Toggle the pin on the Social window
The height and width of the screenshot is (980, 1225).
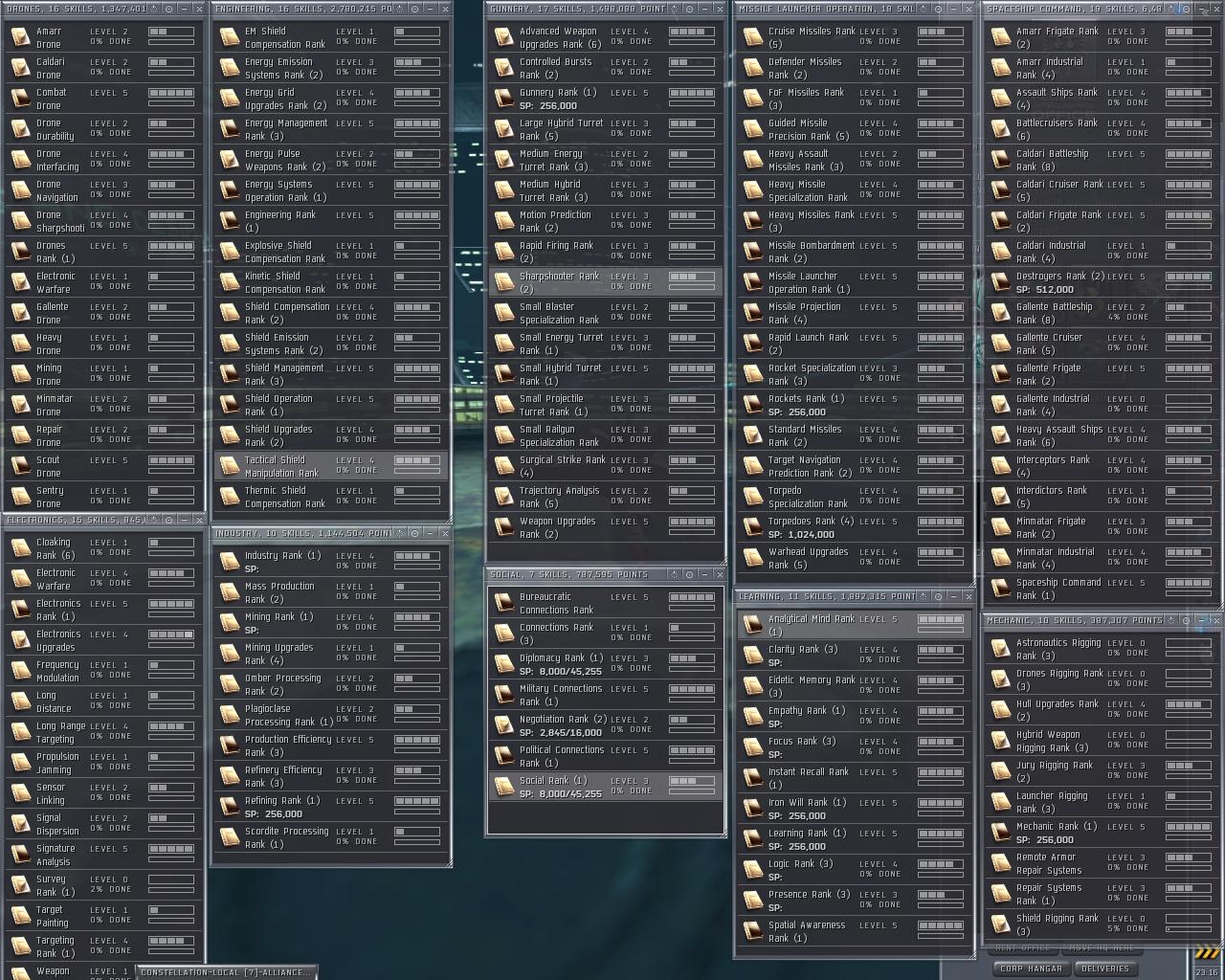(x=689, y=574)
